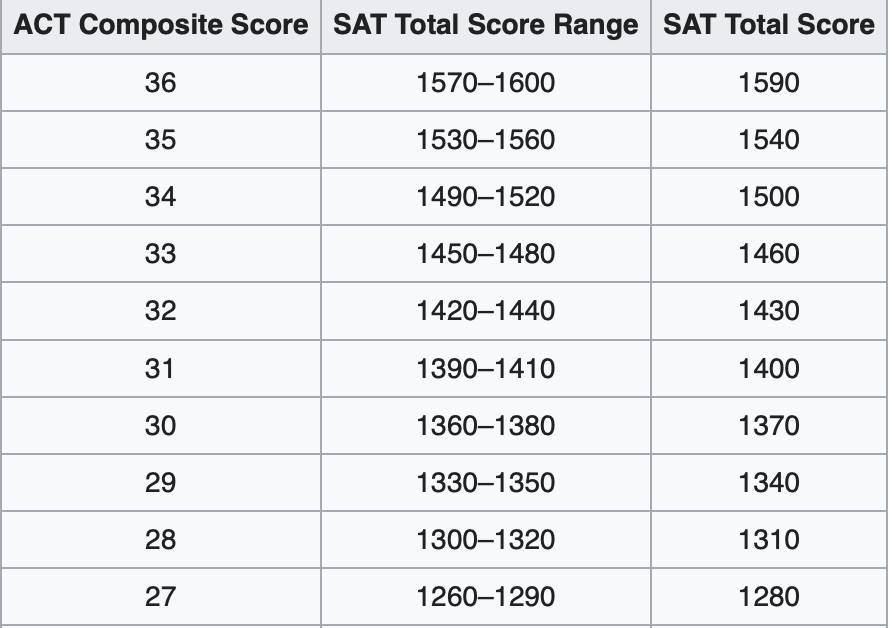Click the SAT total score 1310 cell

pos(769,539)
